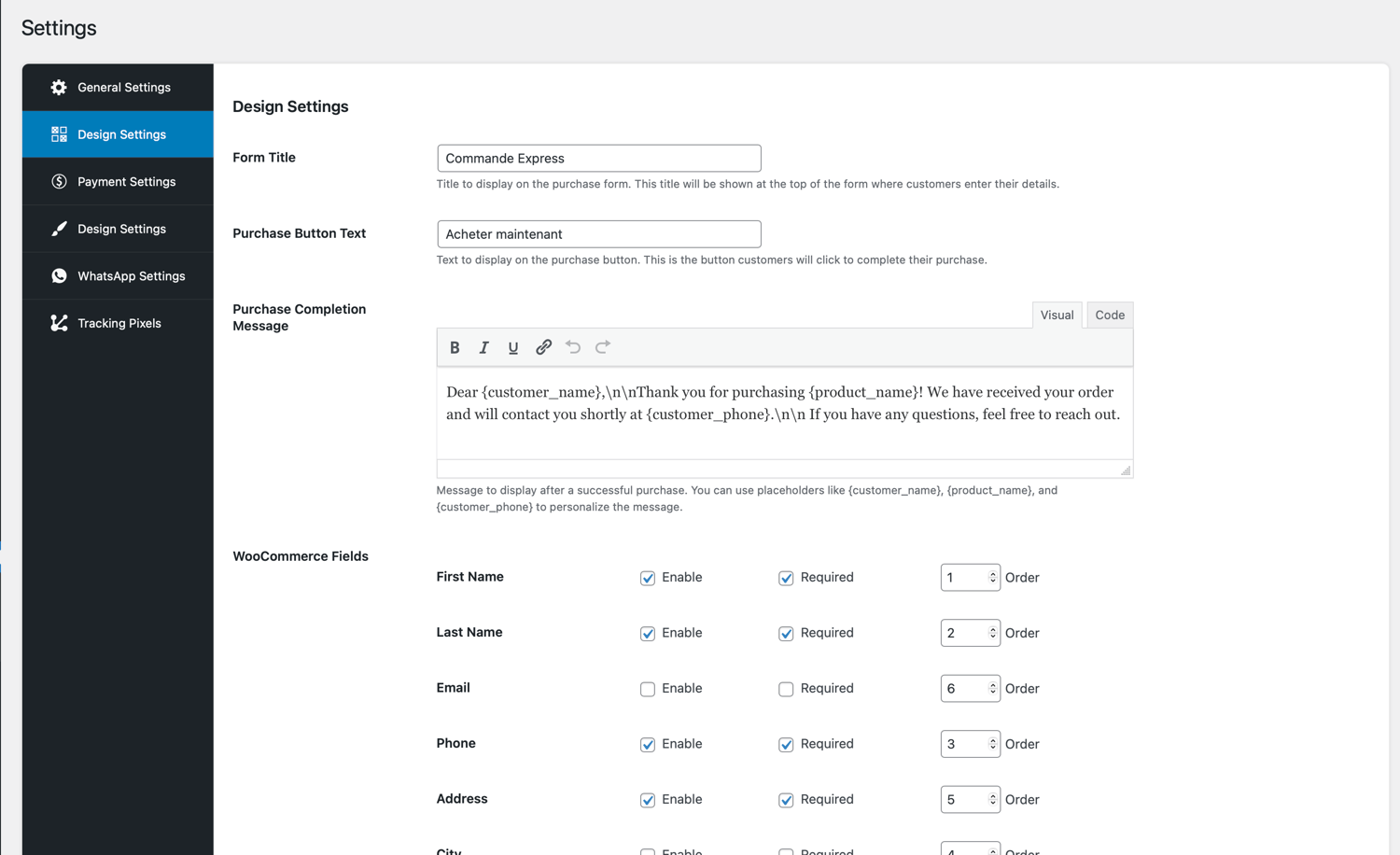Image resolution: width=1400 pixels, height=855 pixels.
Task: Insert a link using the chain icon
Action: (x=543, y=347)
